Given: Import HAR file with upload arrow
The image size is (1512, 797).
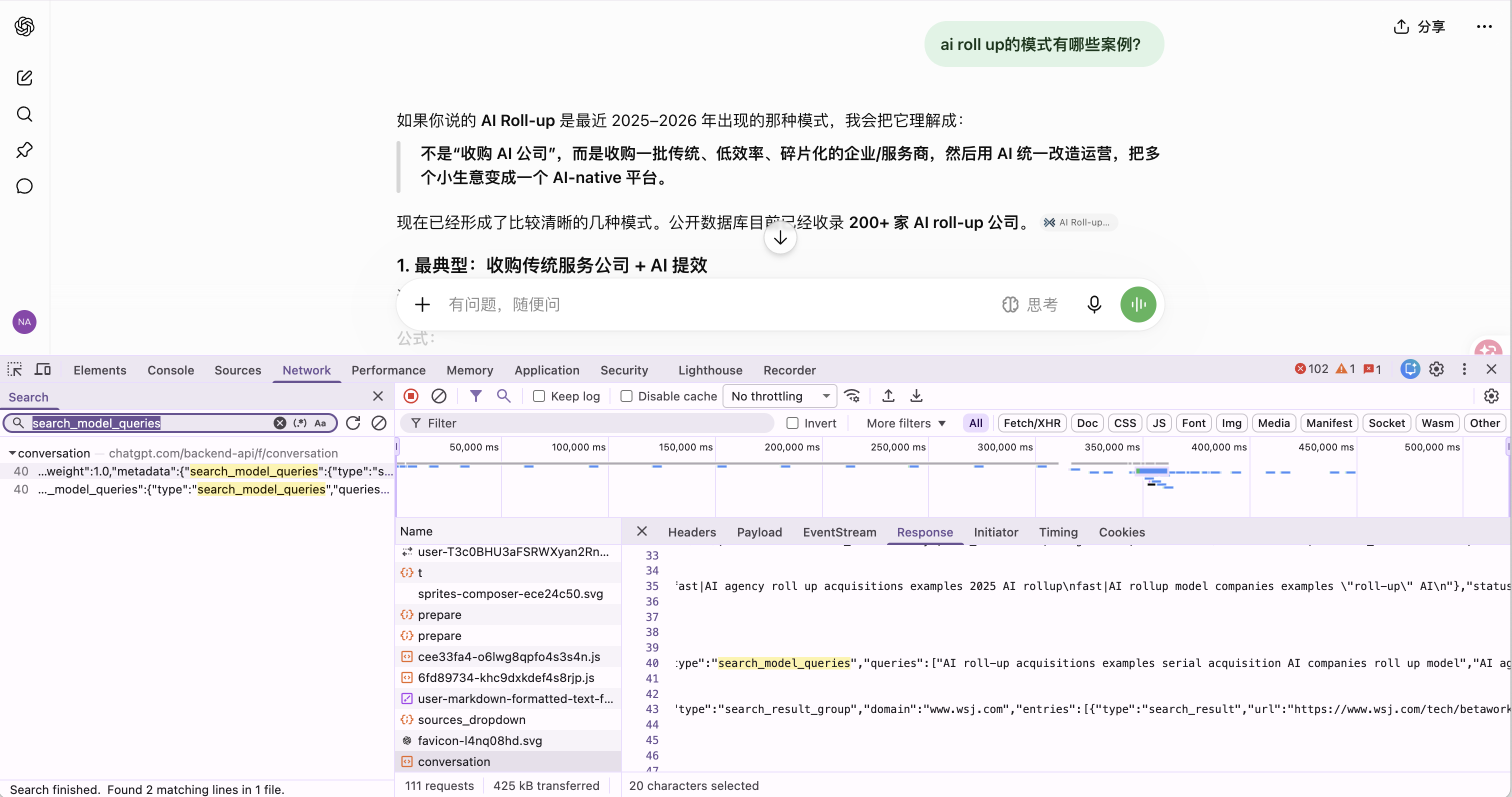Looking at the screenshot, I should tap(888, 396).
